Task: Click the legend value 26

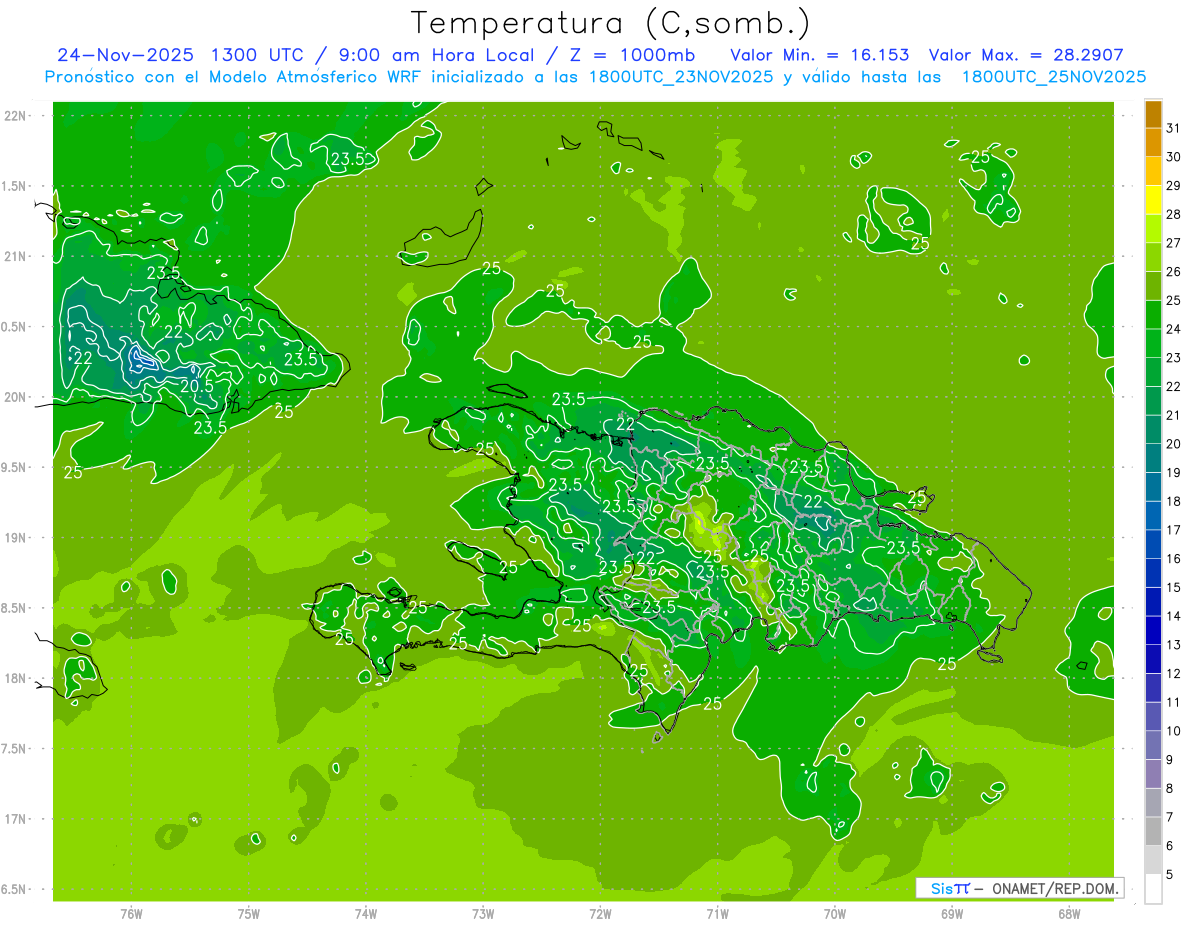Action: 1174,271
